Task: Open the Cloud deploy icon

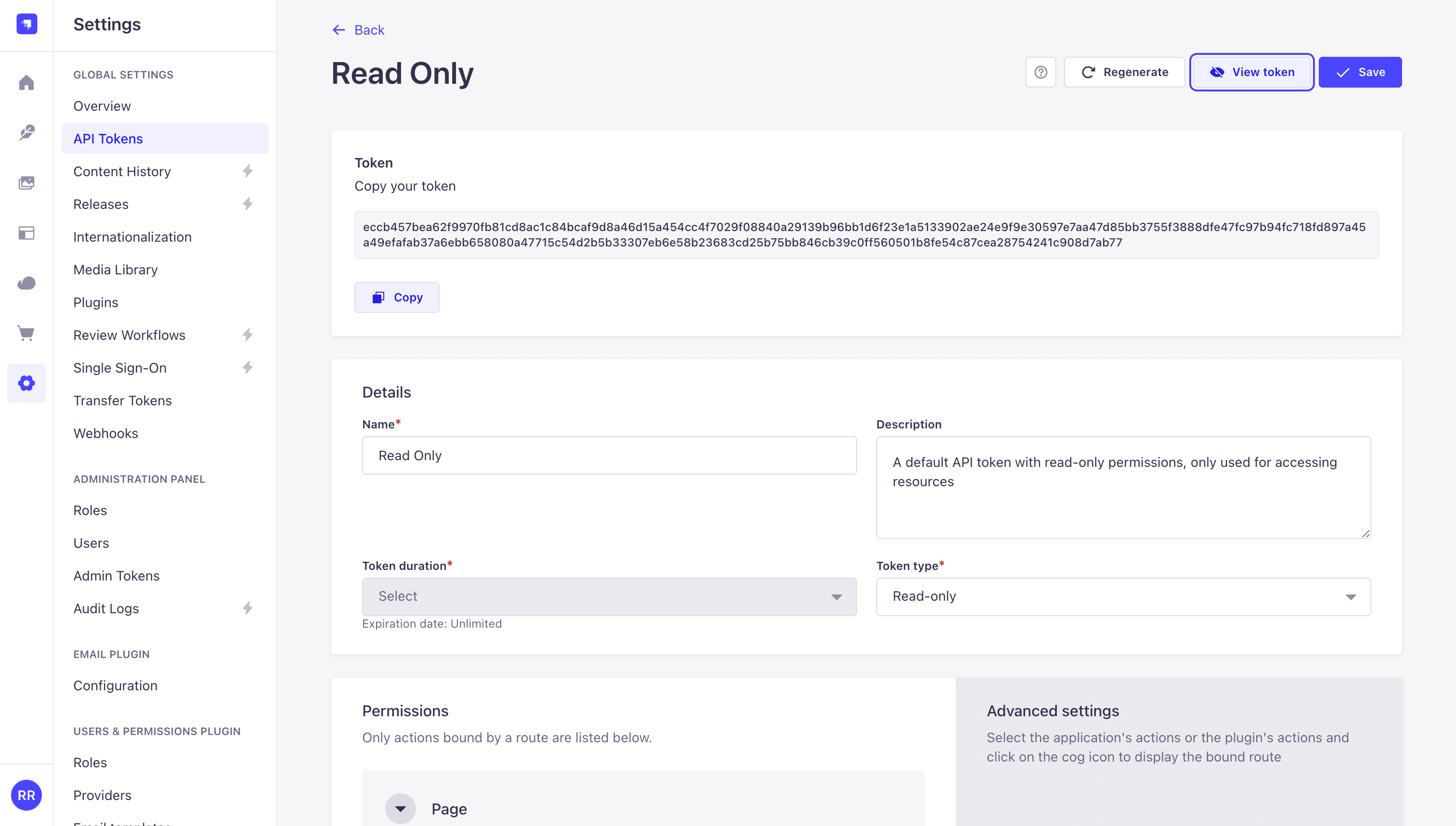Action: [26, 283]
